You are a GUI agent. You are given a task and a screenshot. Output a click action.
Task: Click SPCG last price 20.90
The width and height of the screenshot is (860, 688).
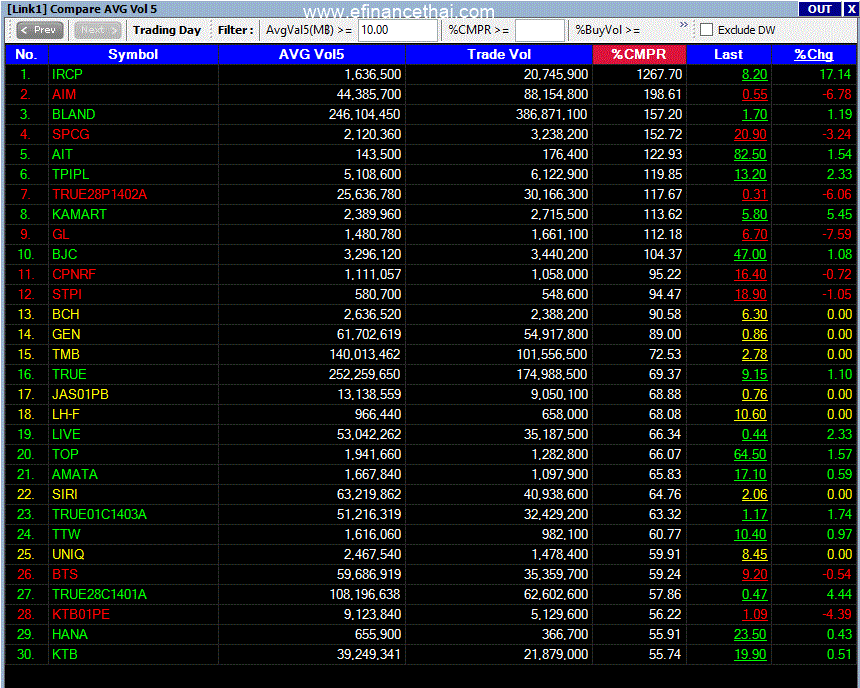point(751,134)
